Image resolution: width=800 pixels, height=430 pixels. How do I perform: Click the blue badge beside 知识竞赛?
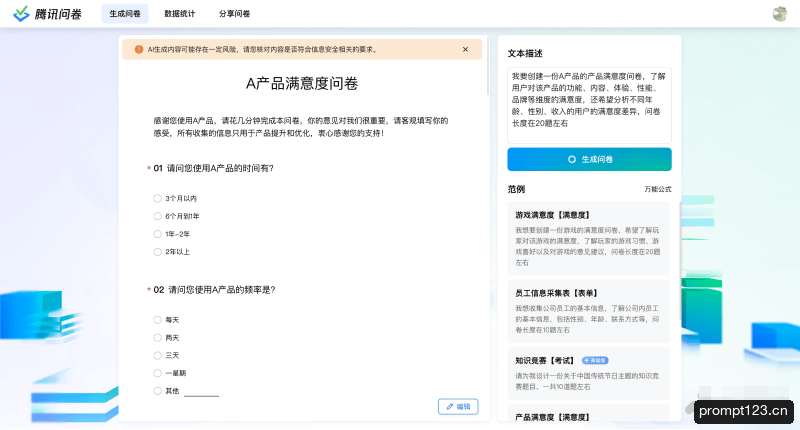595,361
